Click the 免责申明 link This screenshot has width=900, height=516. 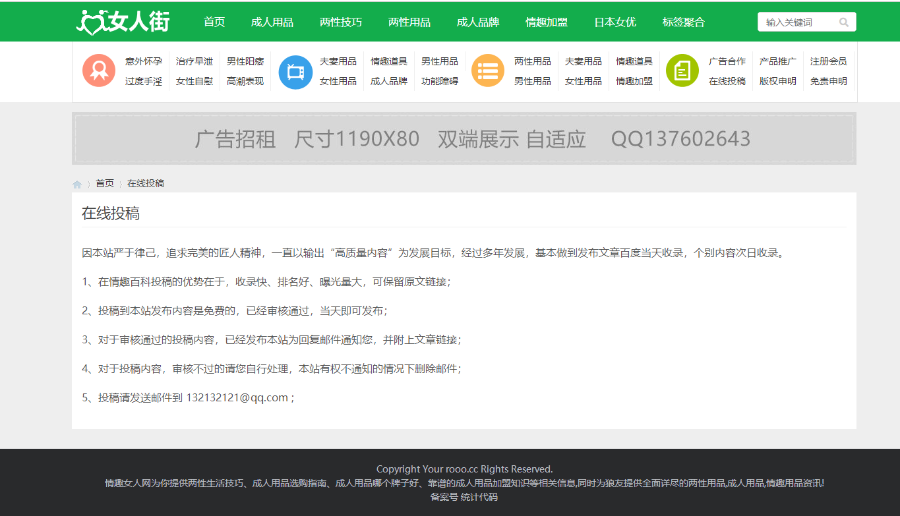828,81
